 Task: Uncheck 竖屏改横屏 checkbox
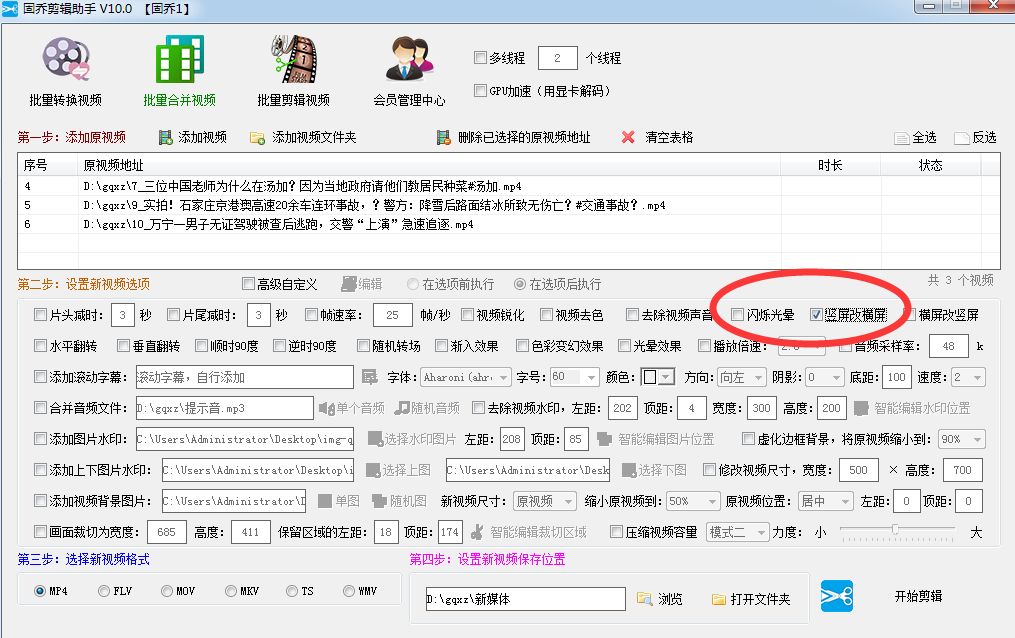tap(816, 314)
